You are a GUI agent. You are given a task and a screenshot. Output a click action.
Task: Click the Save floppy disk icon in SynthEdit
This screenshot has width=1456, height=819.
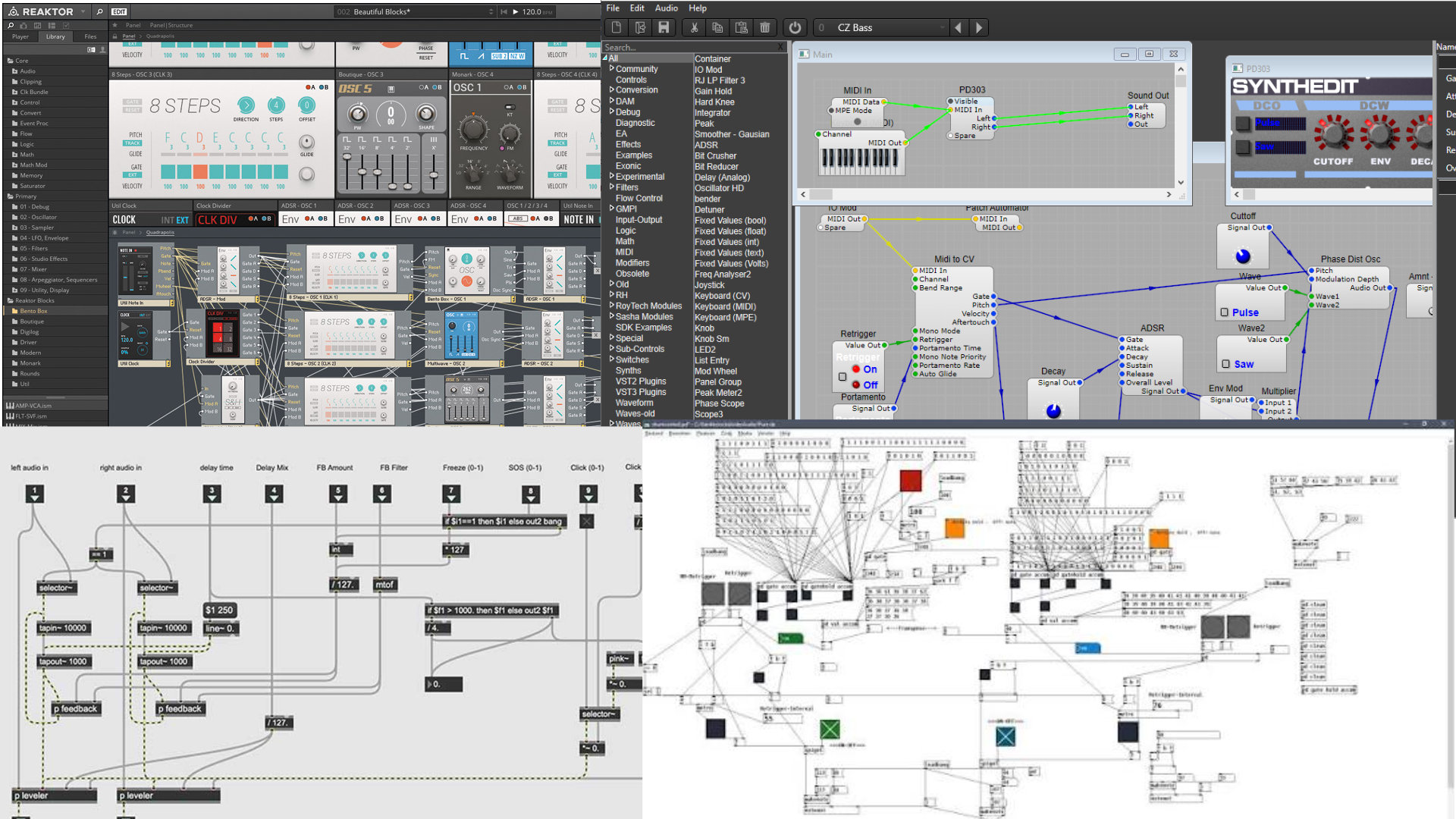(x=664, y=28)
